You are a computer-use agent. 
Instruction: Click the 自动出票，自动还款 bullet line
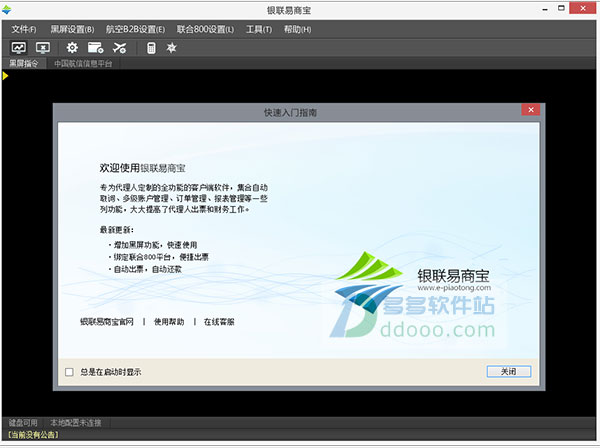[145, 269]
